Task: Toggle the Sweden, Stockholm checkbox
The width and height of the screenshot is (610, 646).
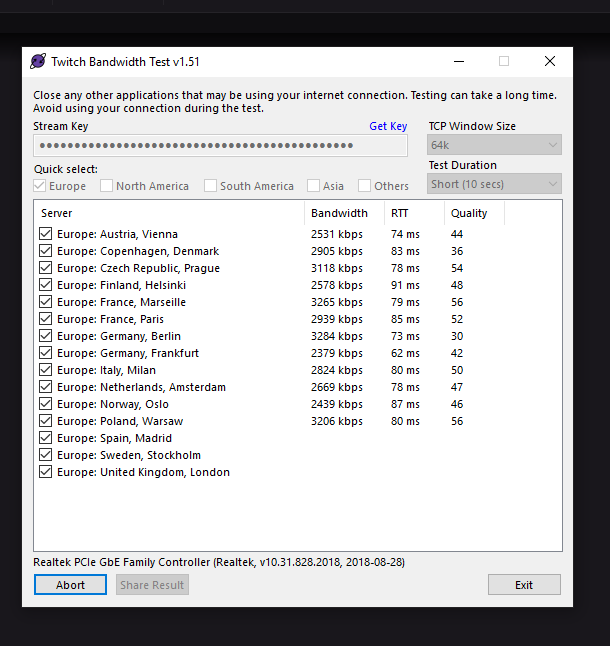Action: point(45,454)
